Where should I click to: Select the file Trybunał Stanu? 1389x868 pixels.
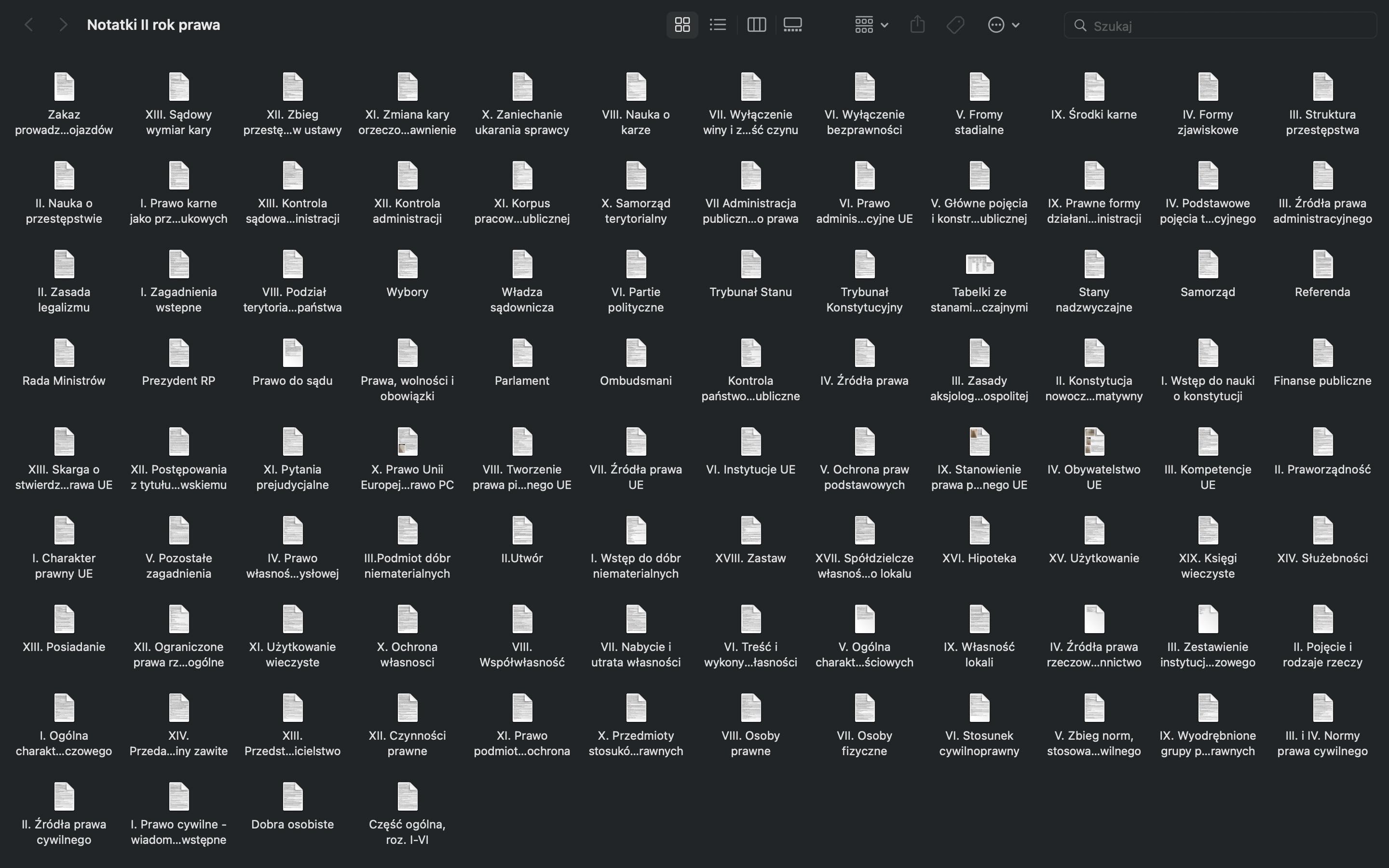tap(751, 275)
